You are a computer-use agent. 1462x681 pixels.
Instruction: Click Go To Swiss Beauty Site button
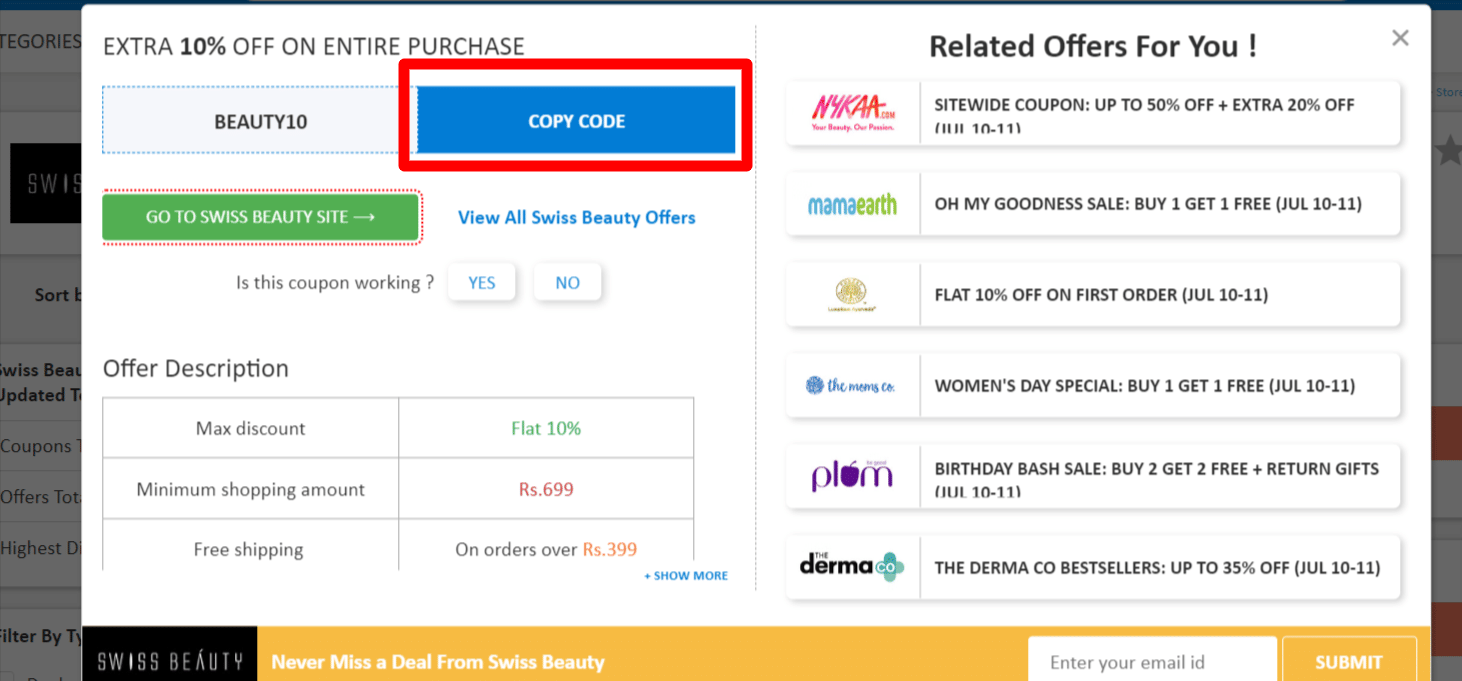click(x=260, y=217)
